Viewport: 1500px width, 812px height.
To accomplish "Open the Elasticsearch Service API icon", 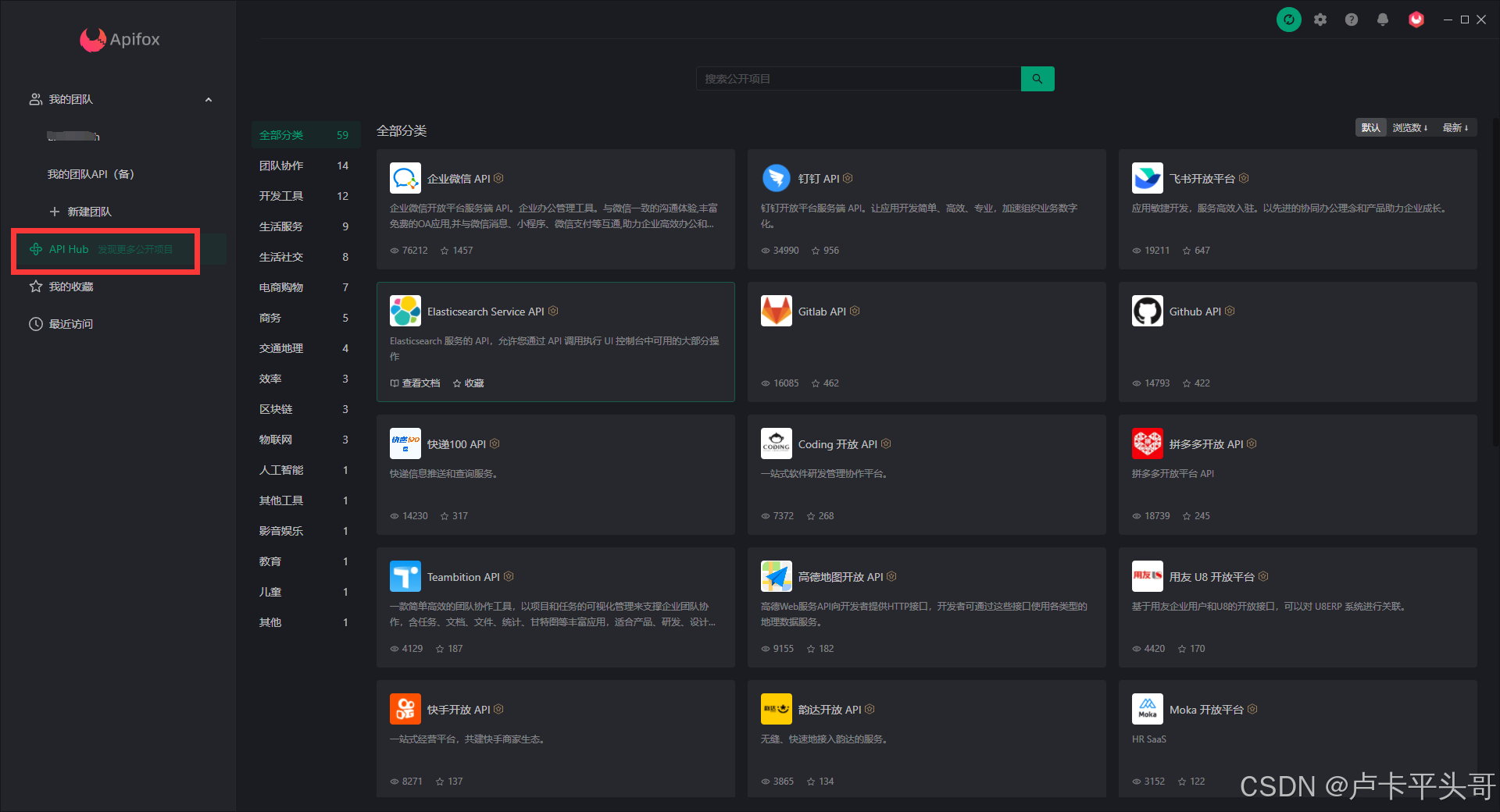I will 405,311.
